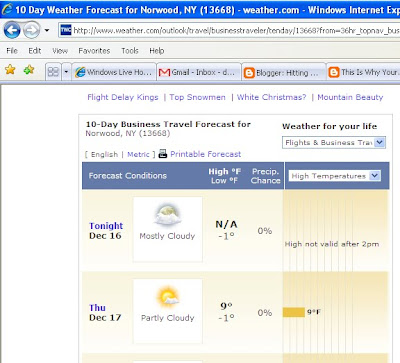Expand the High Temperatures dropdown
400x363 pixels.
point(334,176)
